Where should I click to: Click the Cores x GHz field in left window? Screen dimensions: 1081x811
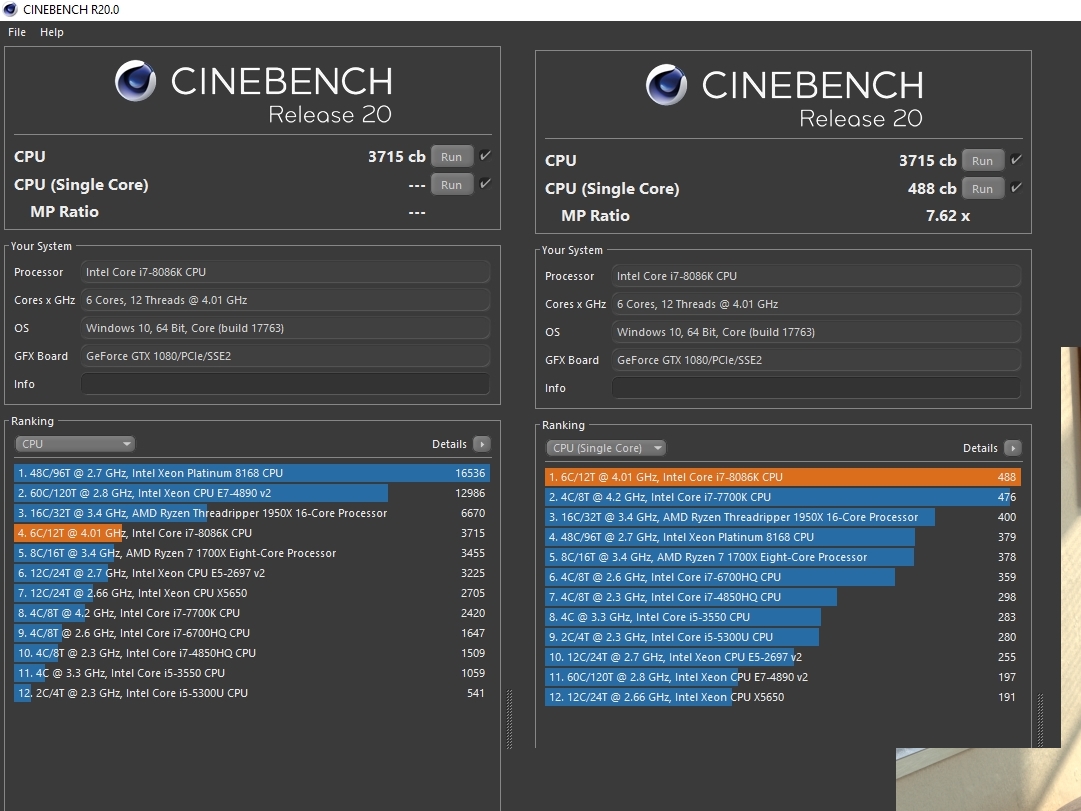[285, 300]
